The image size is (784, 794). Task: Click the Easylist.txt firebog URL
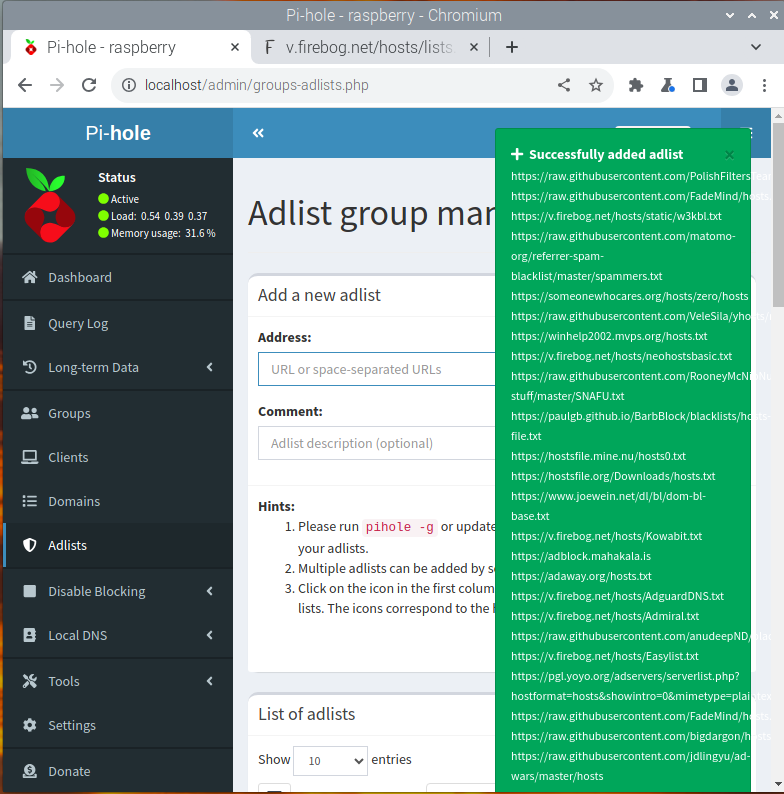(605, 656)
